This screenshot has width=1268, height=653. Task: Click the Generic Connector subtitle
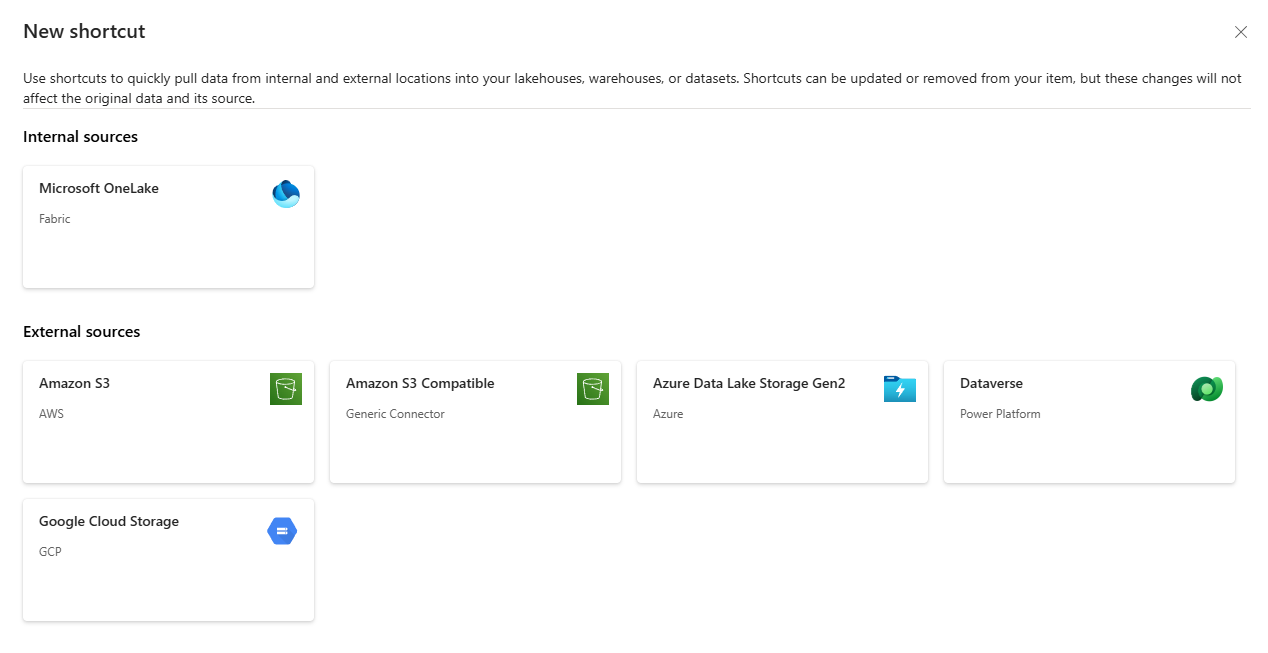point(395,414)
